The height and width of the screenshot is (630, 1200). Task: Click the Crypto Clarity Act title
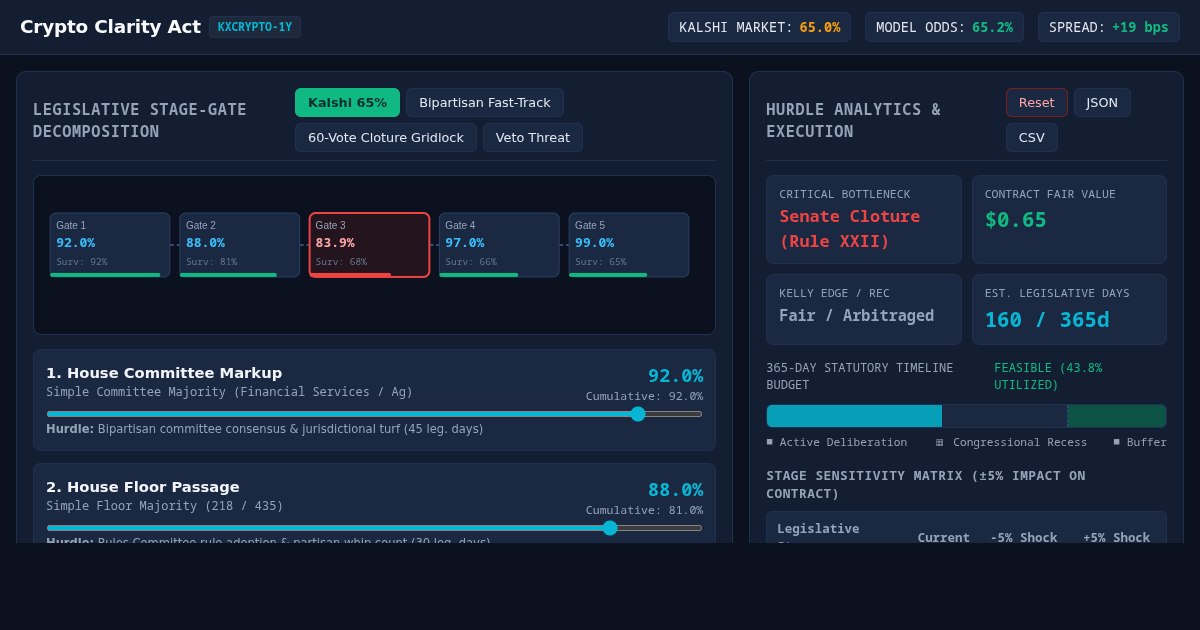point(110,27)
